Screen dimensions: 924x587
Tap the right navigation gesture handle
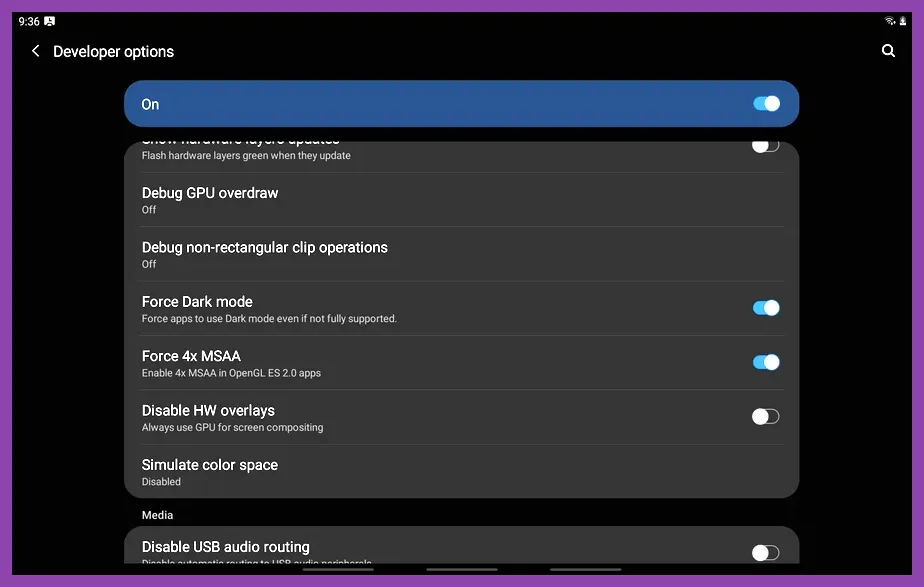click(x=586, y=570)
